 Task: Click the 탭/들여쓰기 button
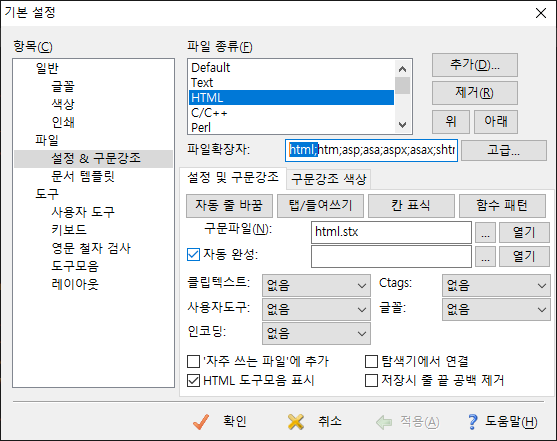[x=320, y=206]
